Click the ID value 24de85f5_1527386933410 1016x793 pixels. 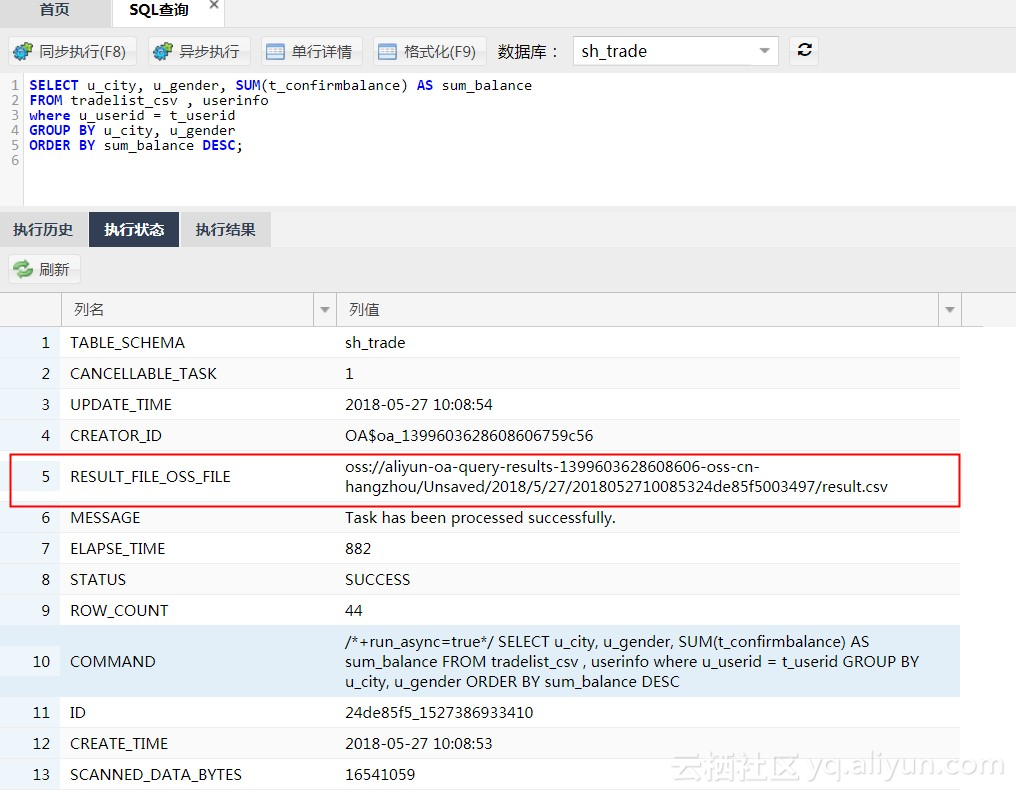coord(439,713)
